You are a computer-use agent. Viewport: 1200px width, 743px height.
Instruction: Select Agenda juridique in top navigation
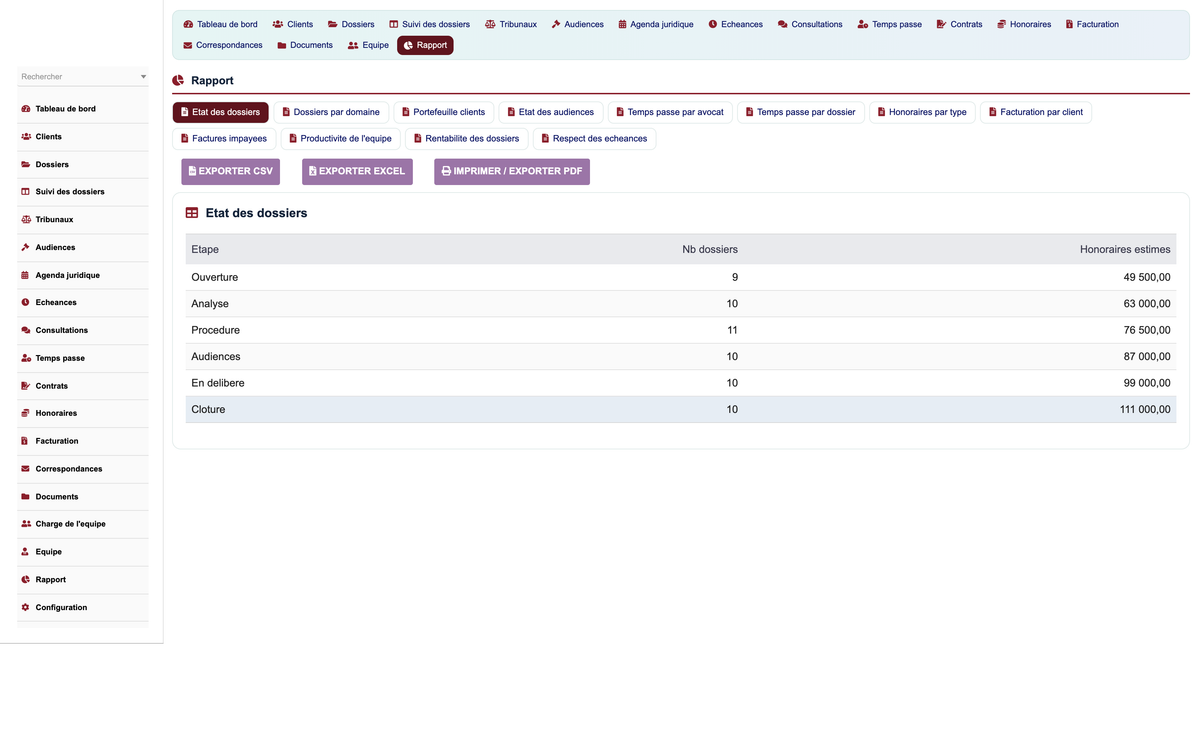[x=655, y=24]
